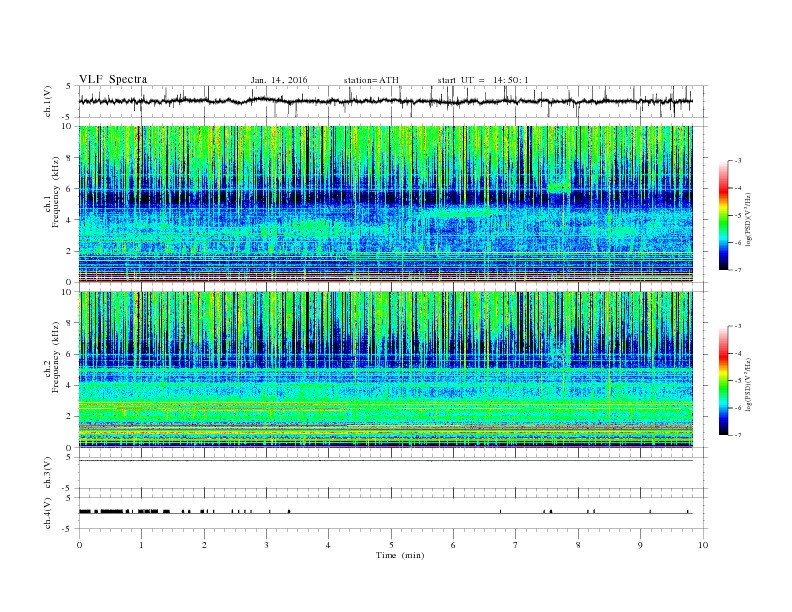Click time axis tick label "9"
The height and width of the screenshot is (612, 792).
(640, 545)
